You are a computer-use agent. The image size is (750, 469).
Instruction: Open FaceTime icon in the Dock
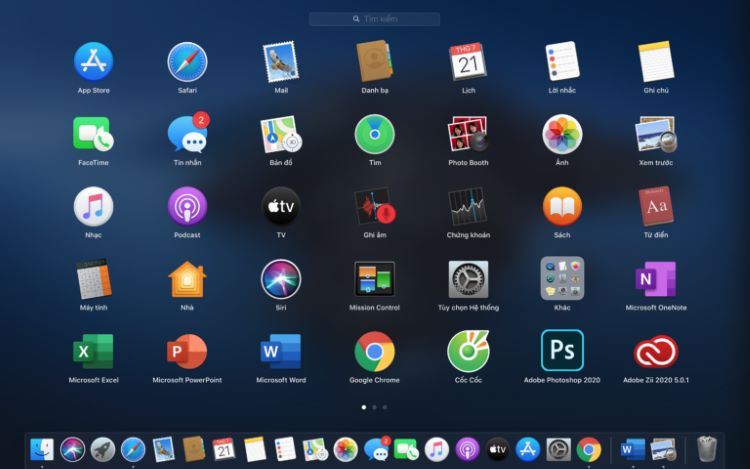tap(406, 450)
